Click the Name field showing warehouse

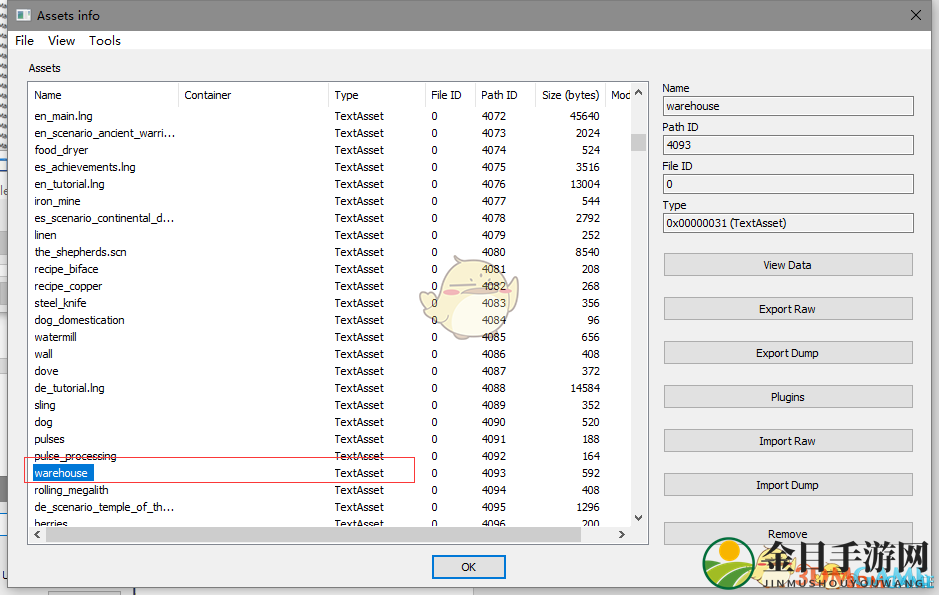click(787, 106)
